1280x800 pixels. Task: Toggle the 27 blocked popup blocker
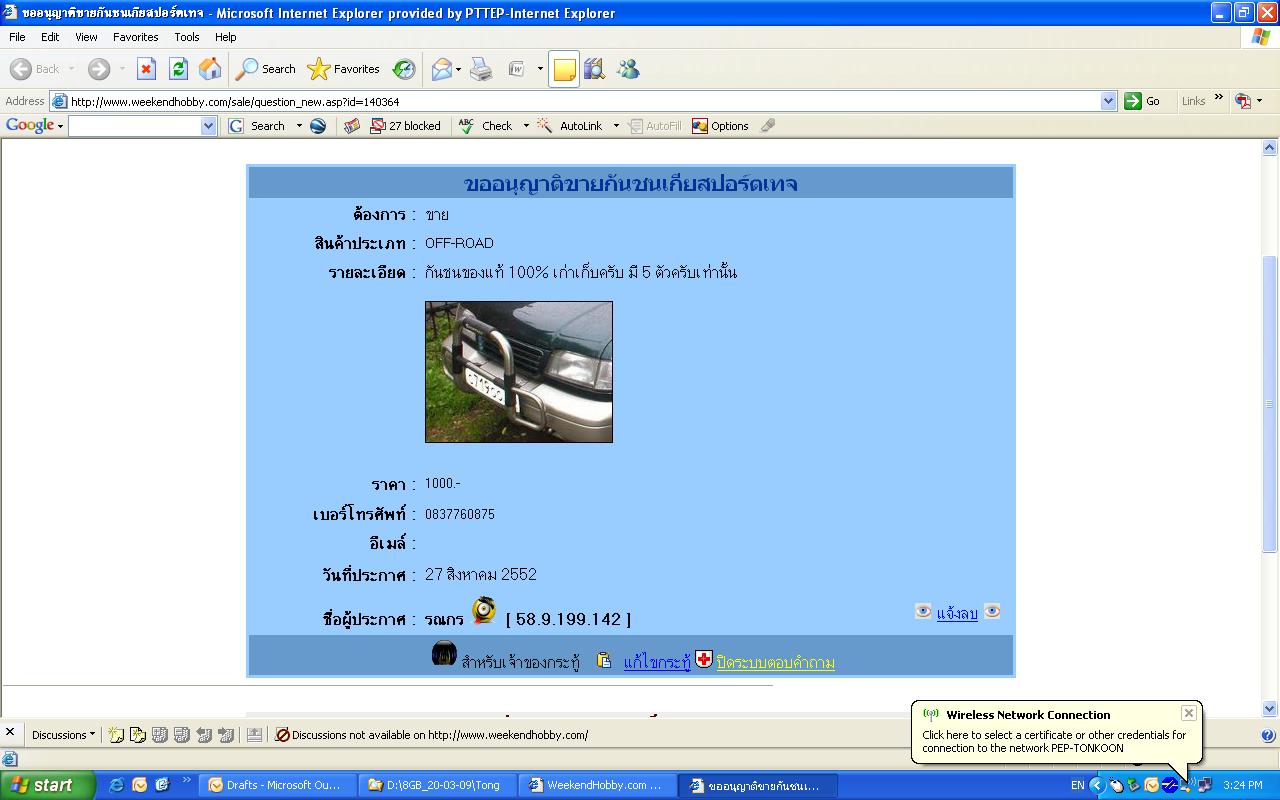click(x=406, y=126)
